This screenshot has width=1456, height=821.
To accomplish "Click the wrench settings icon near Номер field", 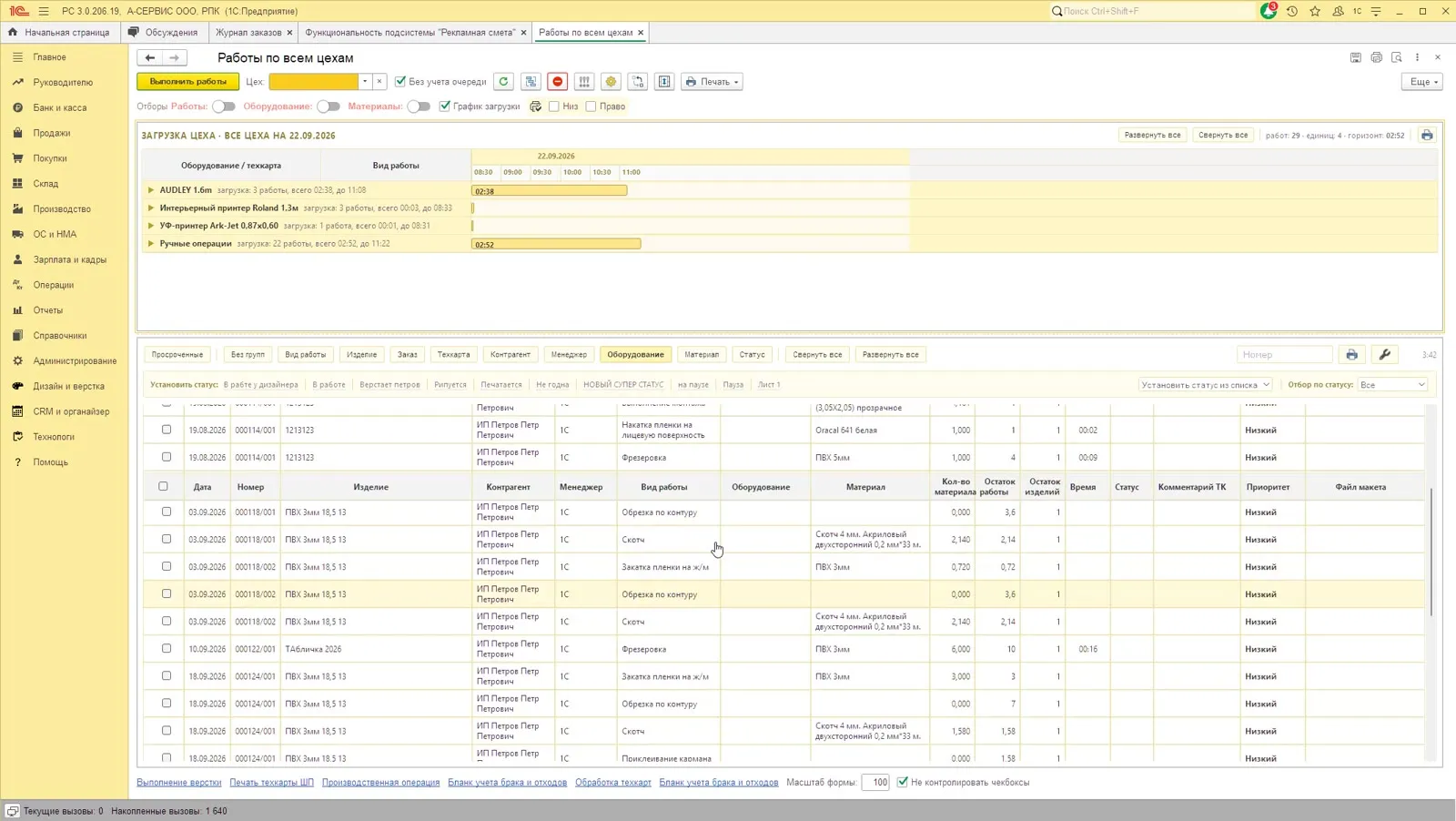I will tap(1385, 355).
